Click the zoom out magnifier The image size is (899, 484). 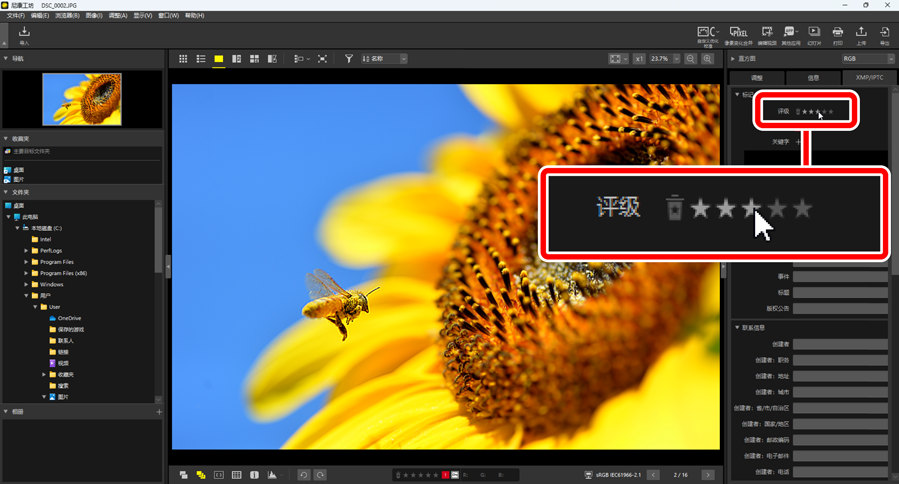coord(691,59)
